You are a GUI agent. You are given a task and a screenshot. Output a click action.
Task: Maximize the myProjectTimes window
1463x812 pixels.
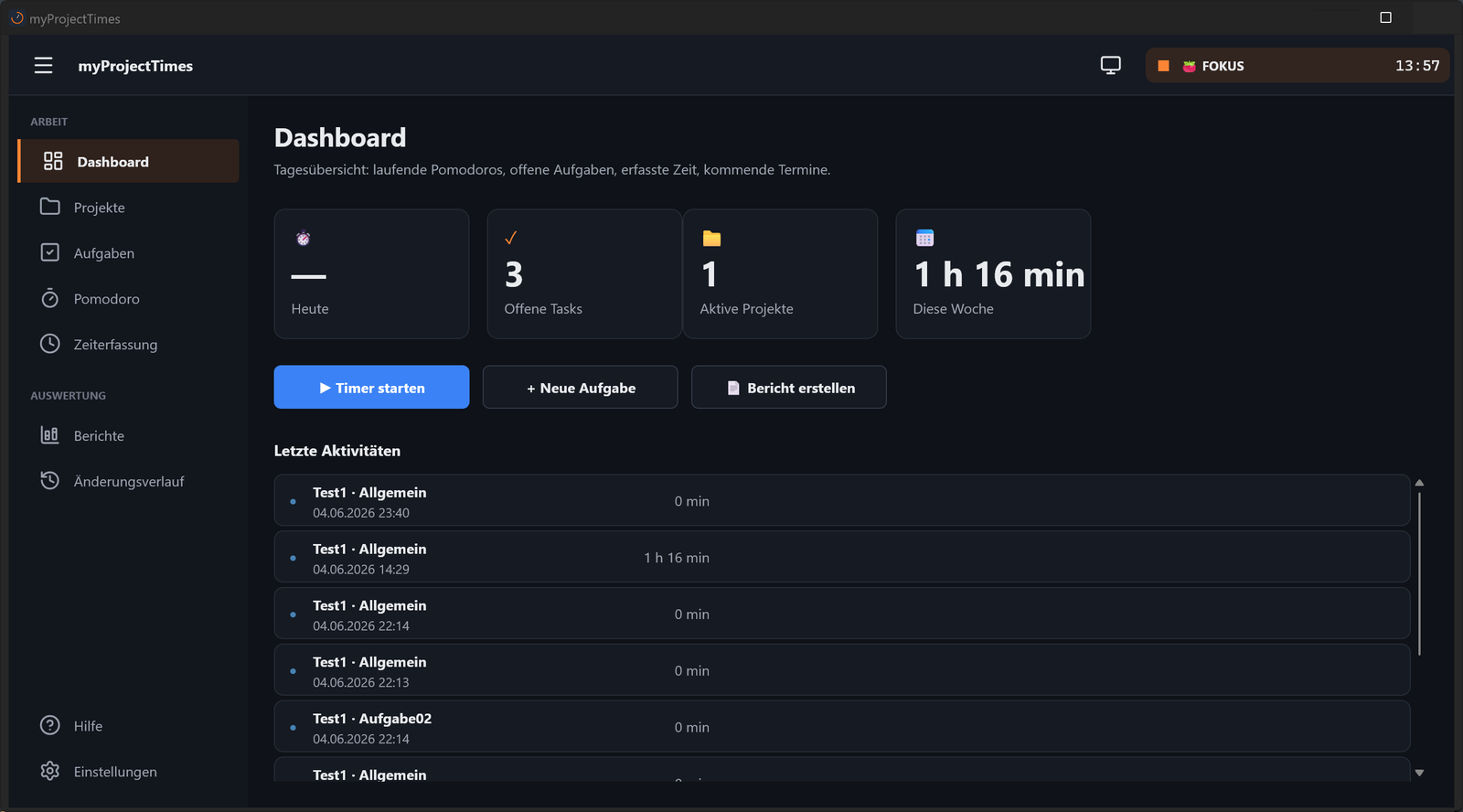pos(1385,17)
